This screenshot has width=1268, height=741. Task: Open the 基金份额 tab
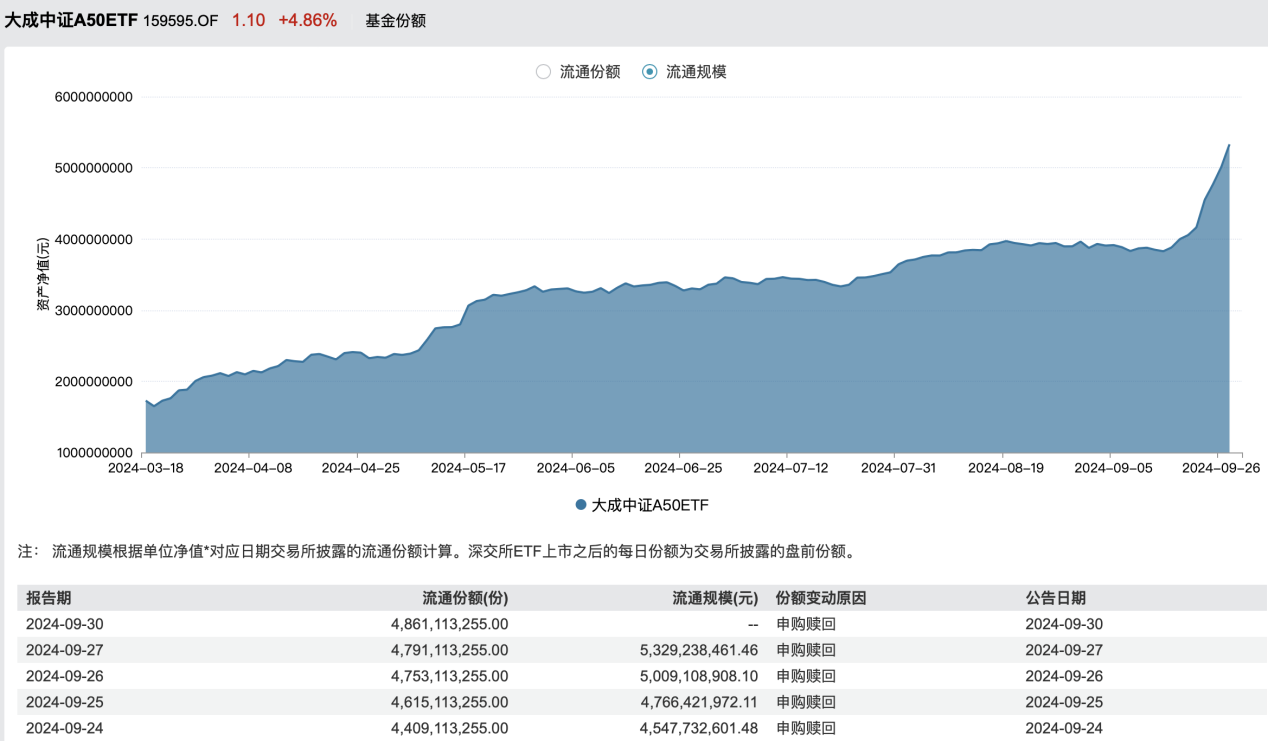396,20
